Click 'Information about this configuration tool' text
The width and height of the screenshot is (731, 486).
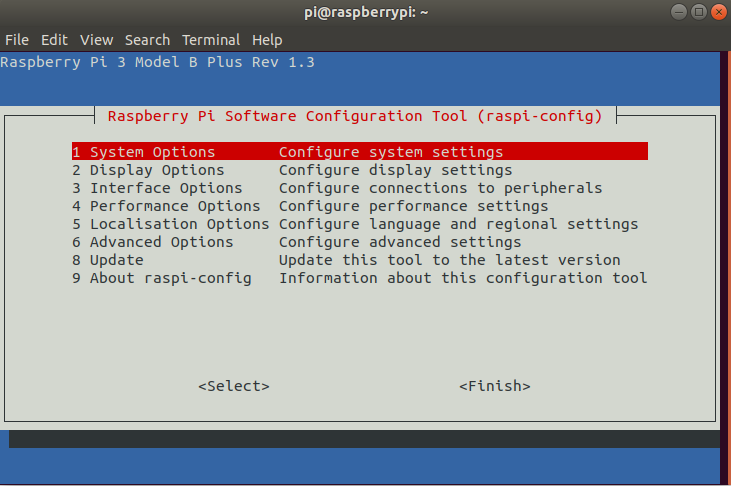pos(463,278)
